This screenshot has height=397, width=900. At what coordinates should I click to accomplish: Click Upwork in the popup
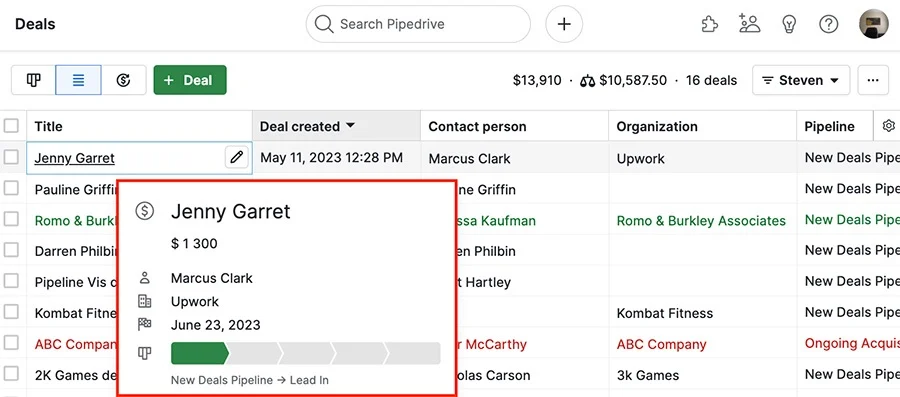[x=195, y=302]
